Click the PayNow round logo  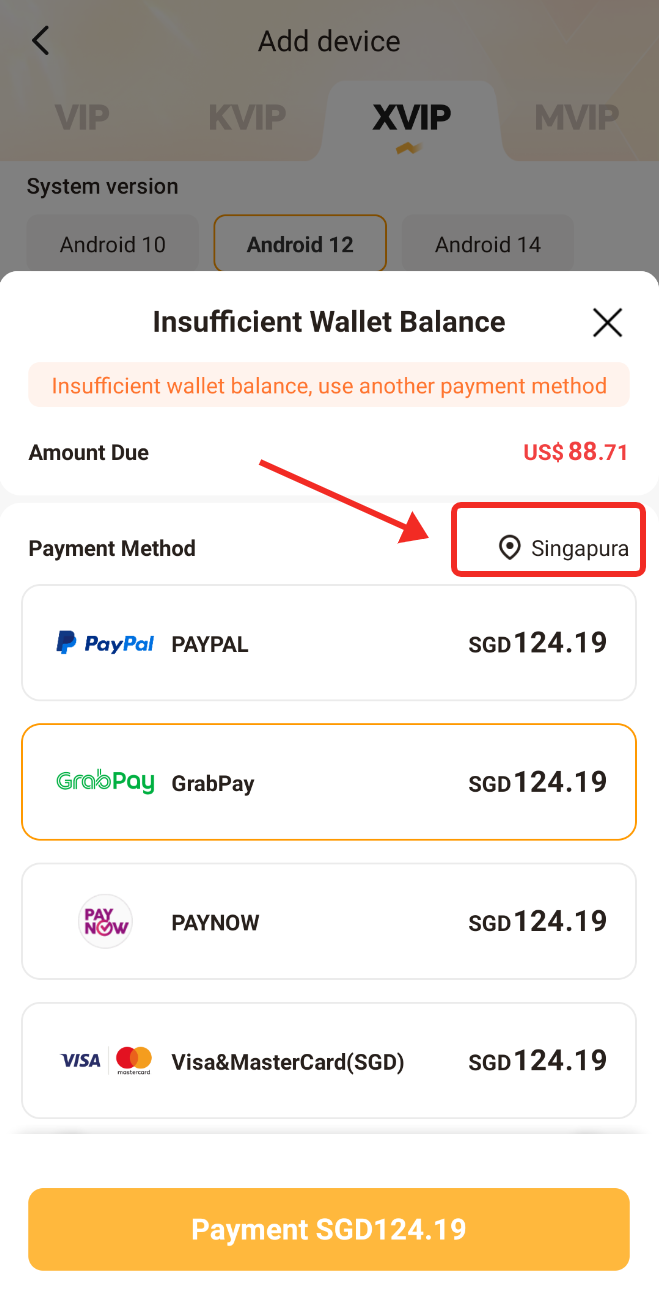coord(105,921)
